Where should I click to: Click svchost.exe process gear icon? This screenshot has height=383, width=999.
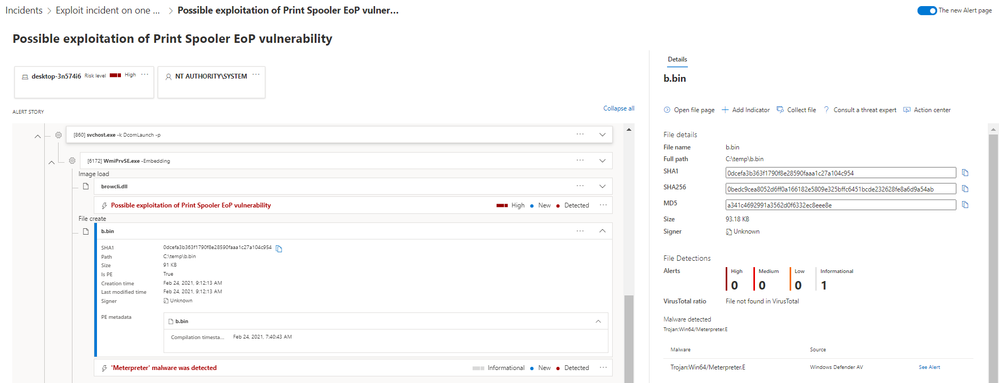point(58,135)
